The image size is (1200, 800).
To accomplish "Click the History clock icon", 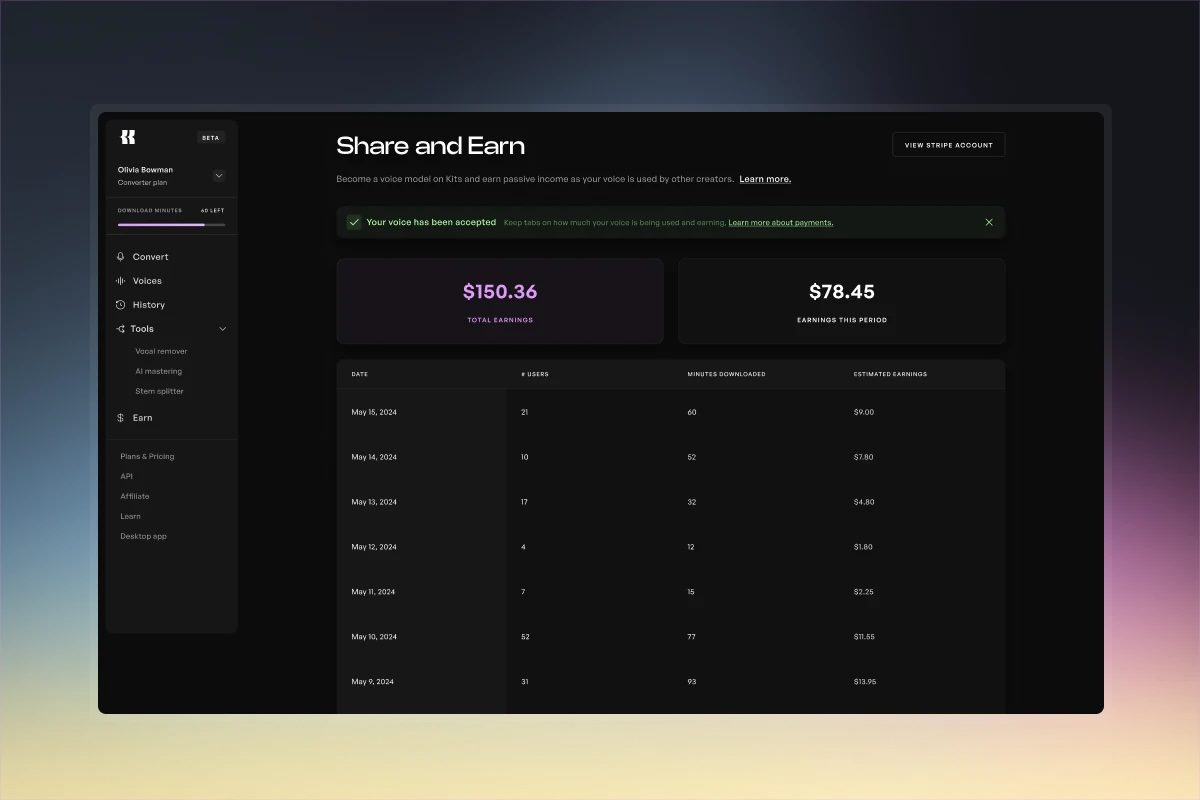I will point(121,305).
